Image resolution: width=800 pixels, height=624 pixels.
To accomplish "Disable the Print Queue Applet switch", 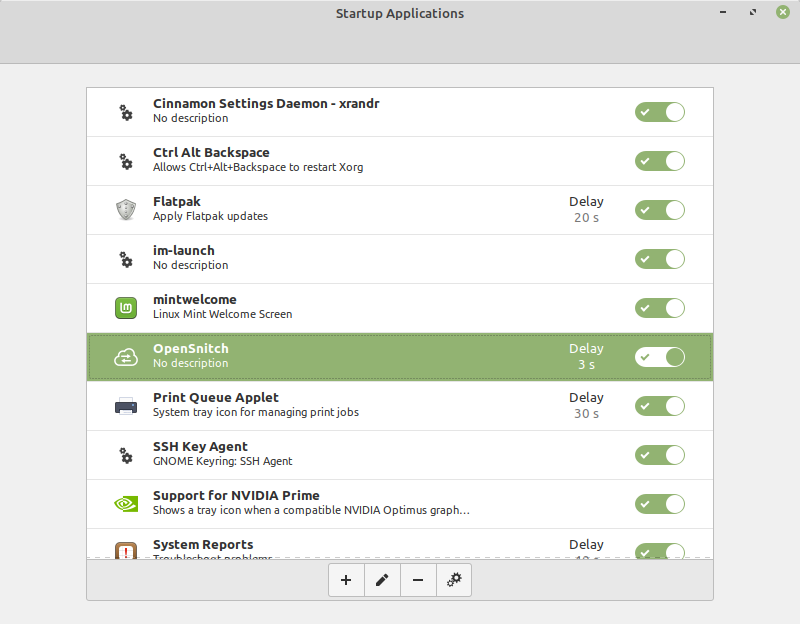I will tap(659, 406).
